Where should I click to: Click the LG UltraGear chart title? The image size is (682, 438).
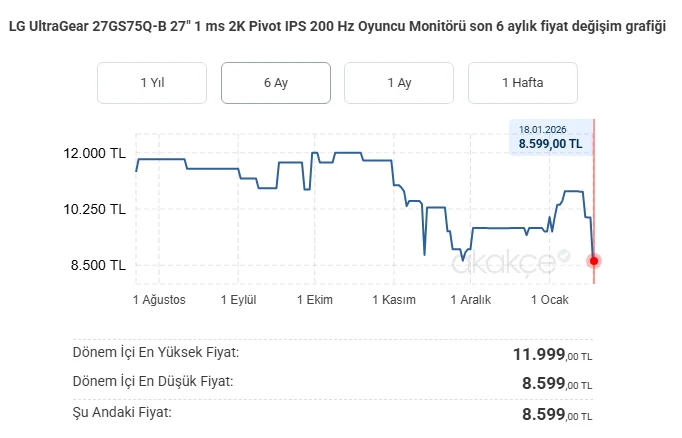(x=336, y=26)
